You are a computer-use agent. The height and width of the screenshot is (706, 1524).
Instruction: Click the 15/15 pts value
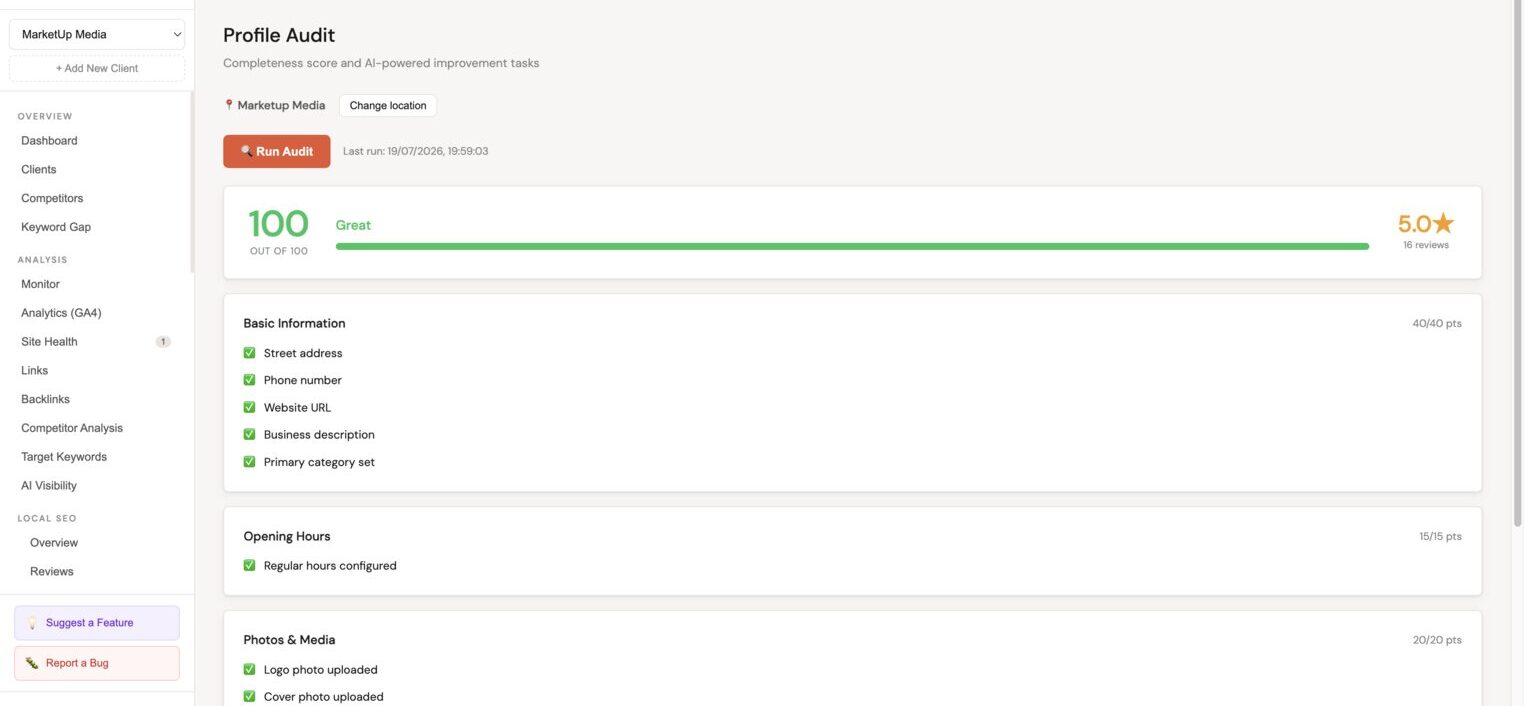(1440, 537)
